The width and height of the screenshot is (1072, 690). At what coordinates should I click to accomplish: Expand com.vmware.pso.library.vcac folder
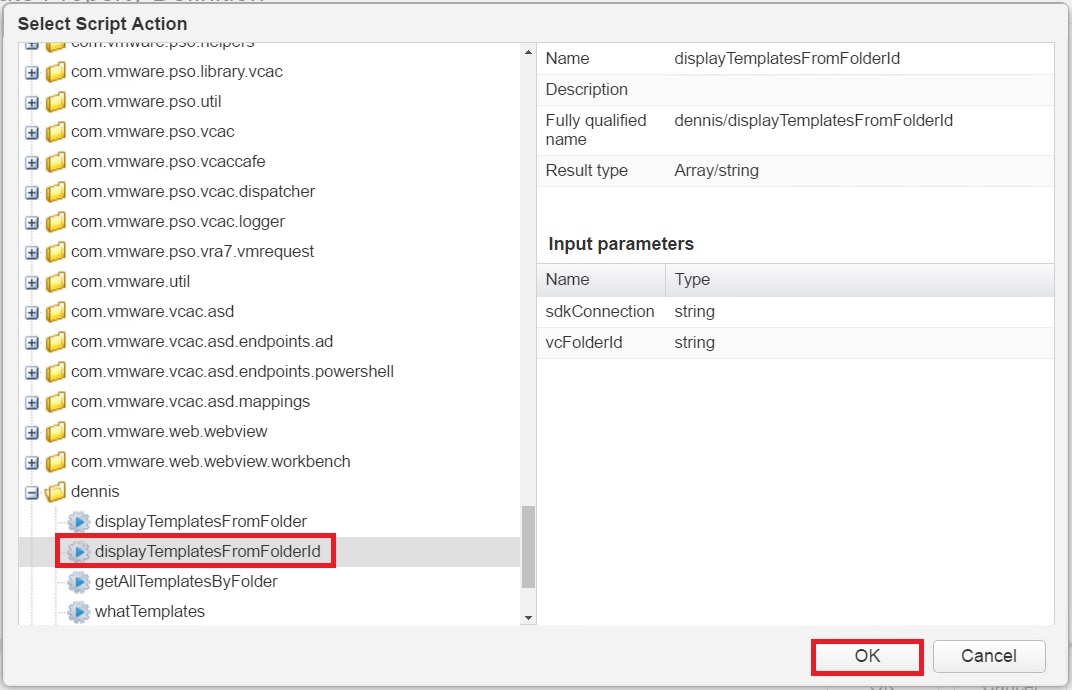(x=32, y=72)
